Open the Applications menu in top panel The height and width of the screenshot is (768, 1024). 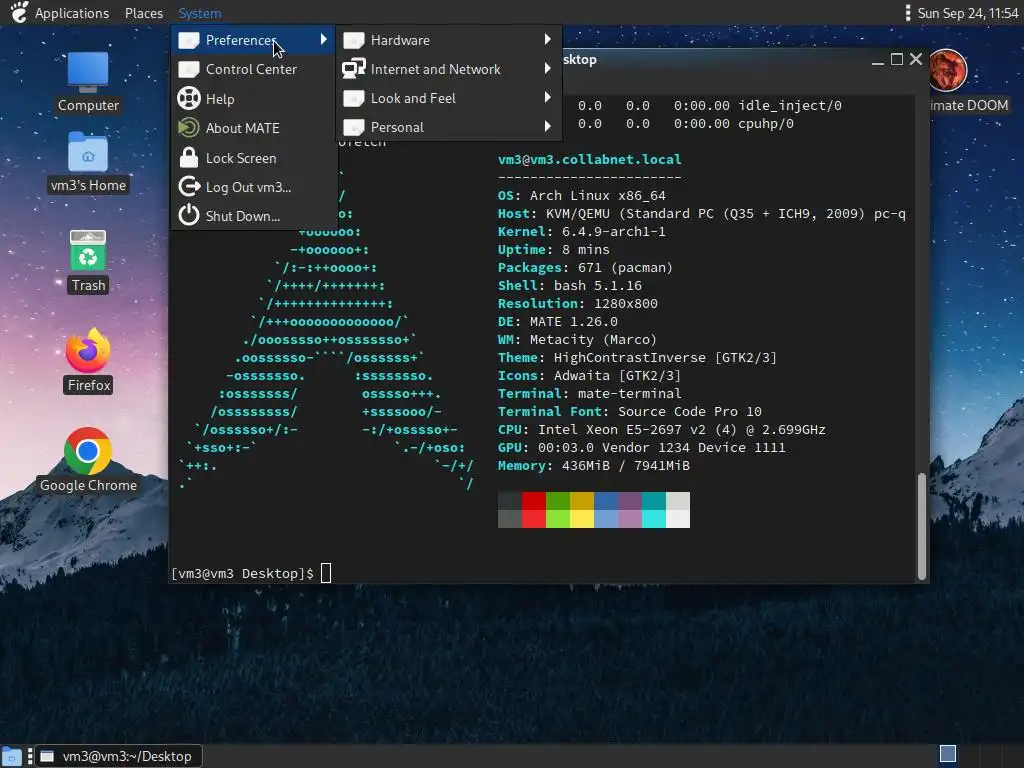(72, 13)
